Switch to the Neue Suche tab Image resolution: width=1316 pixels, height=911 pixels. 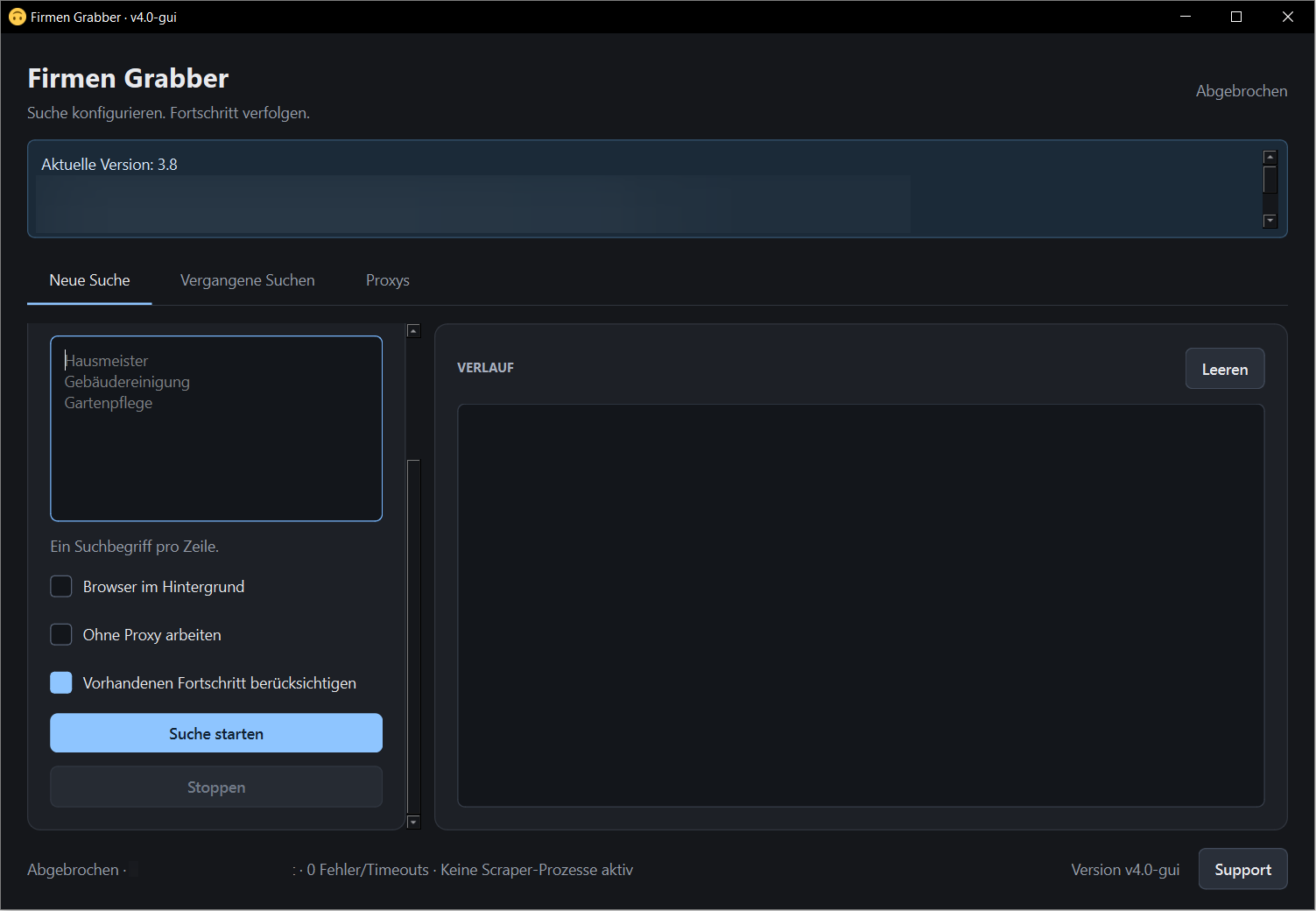point(89,280)
